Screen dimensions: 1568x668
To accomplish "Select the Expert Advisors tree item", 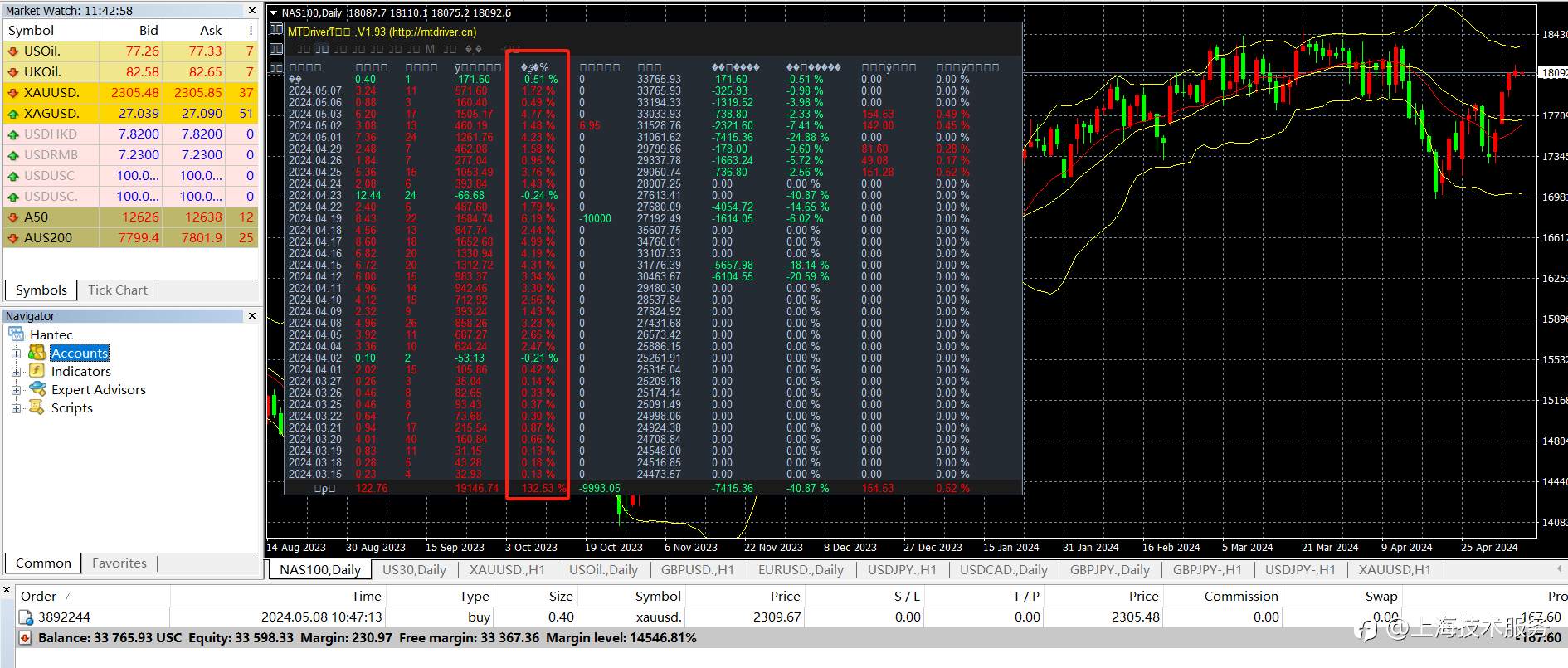I will (x=99, y=390).
